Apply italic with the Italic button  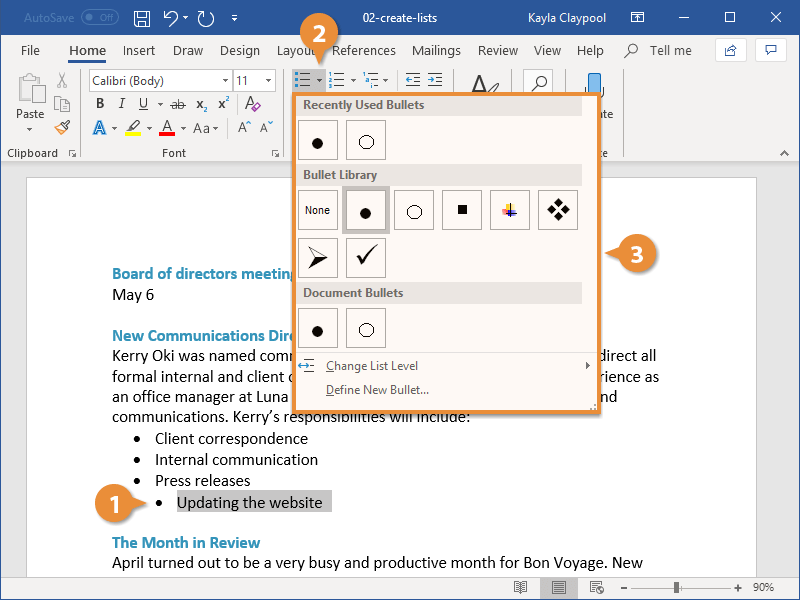(122, 104)
